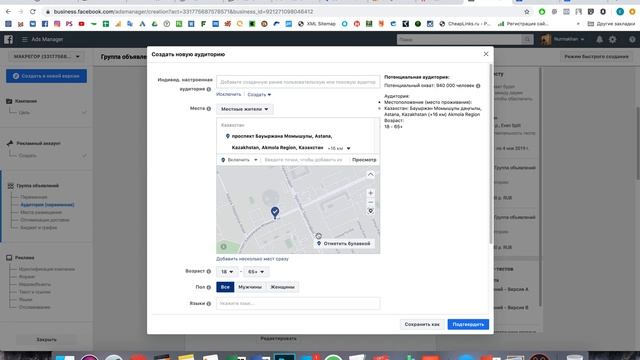640x360 pixels.
Task: Click the info icon next to Языки
Action: click(209, 304)
